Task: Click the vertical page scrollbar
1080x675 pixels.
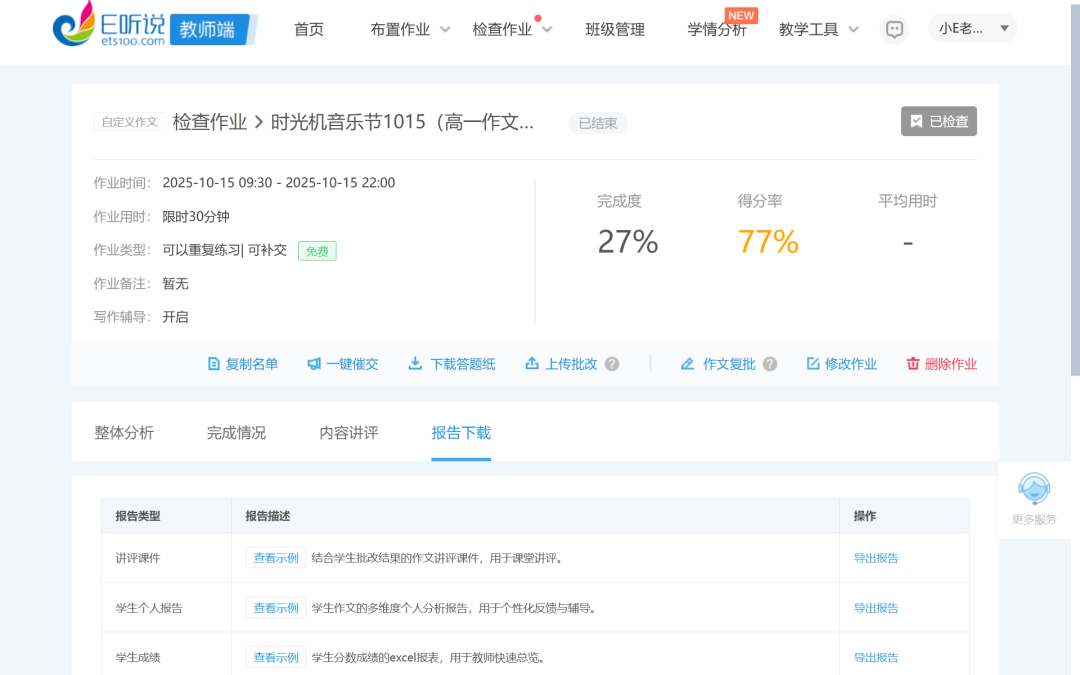Action: [x=1074, y=200]
